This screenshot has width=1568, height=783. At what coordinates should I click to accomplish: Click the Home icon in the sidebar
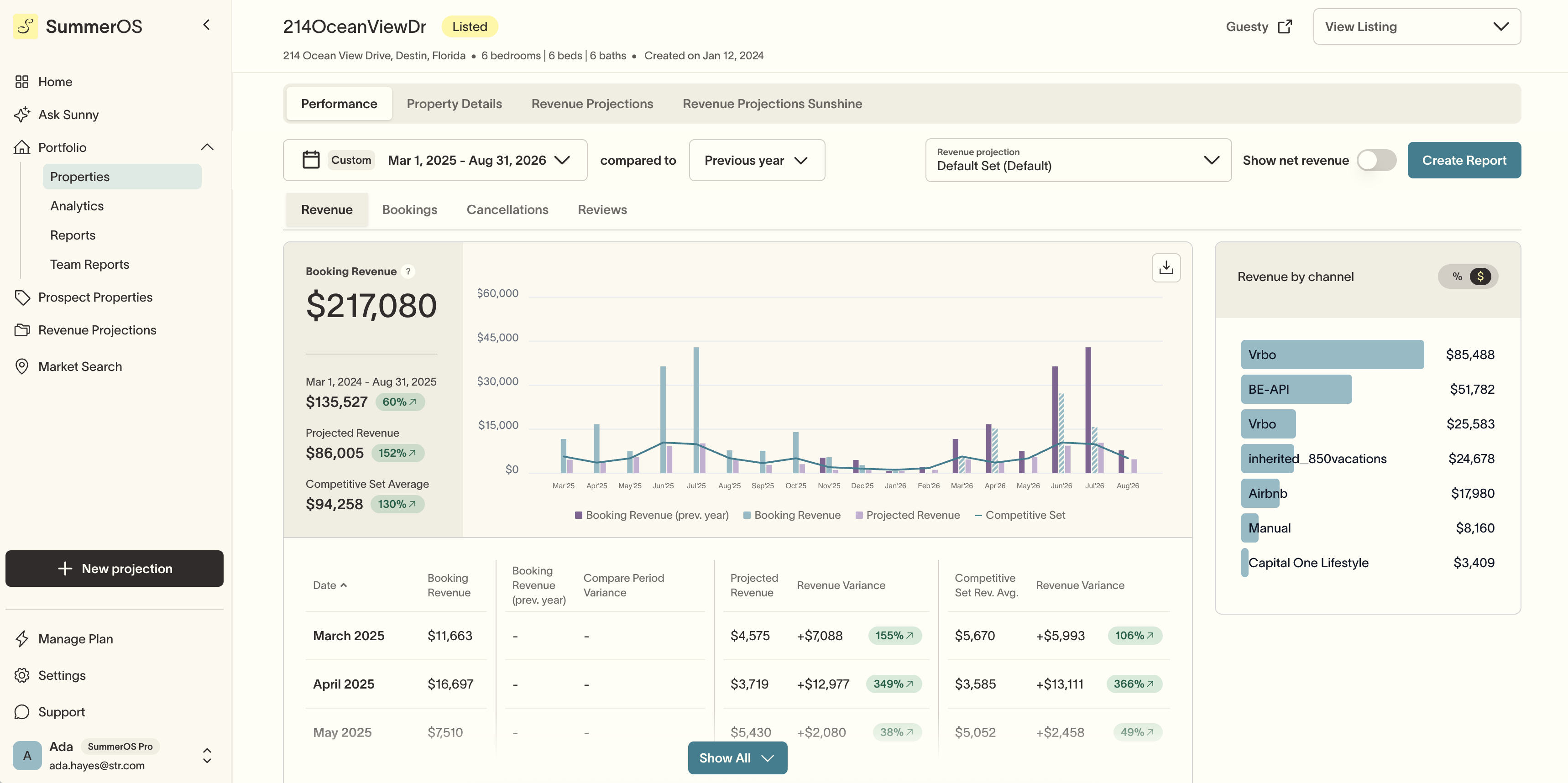pyautogui.click(x=22, y=82)
